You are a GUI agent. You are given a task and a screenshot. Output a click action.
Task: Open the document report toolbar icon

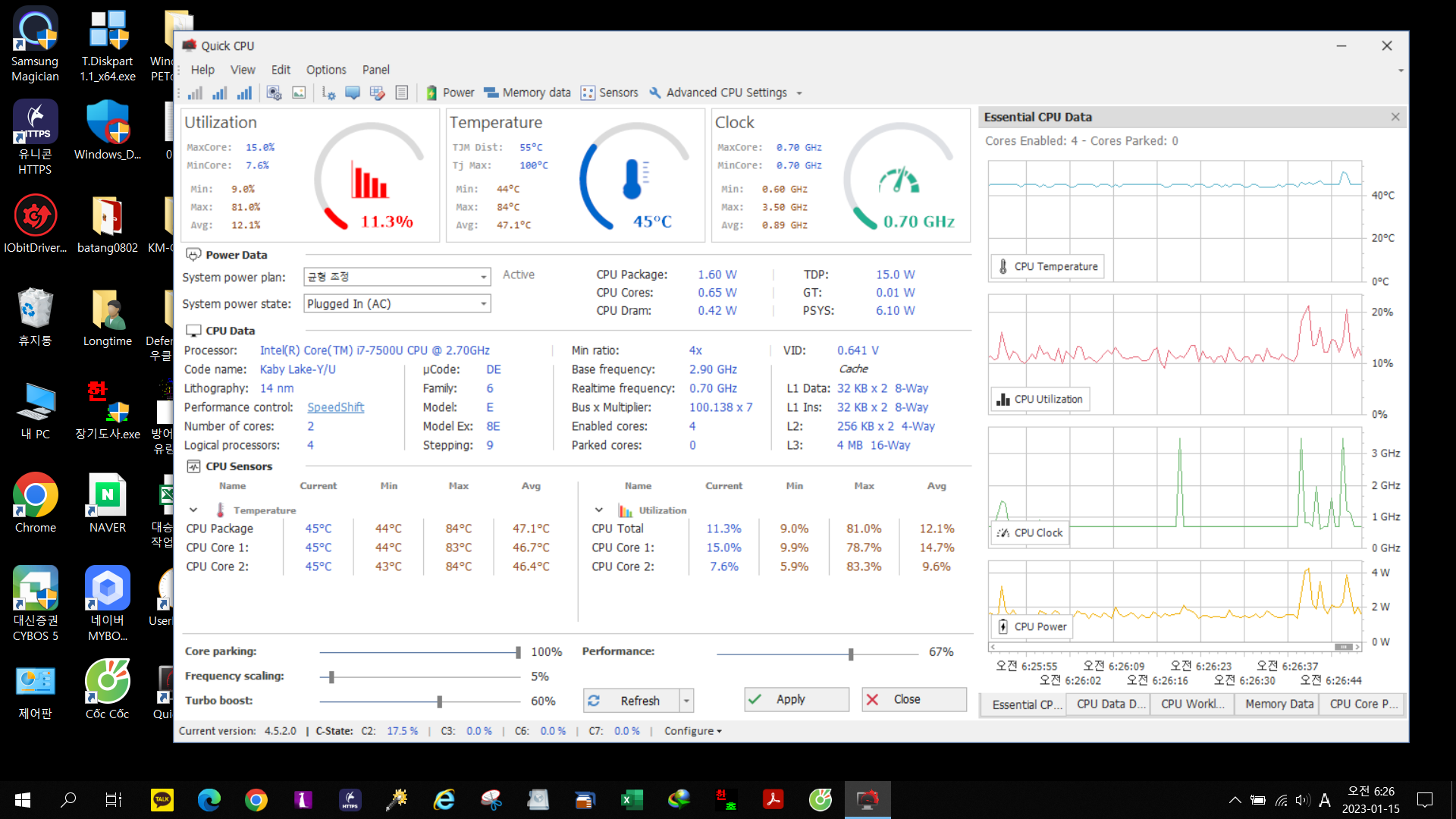(402, 93)
